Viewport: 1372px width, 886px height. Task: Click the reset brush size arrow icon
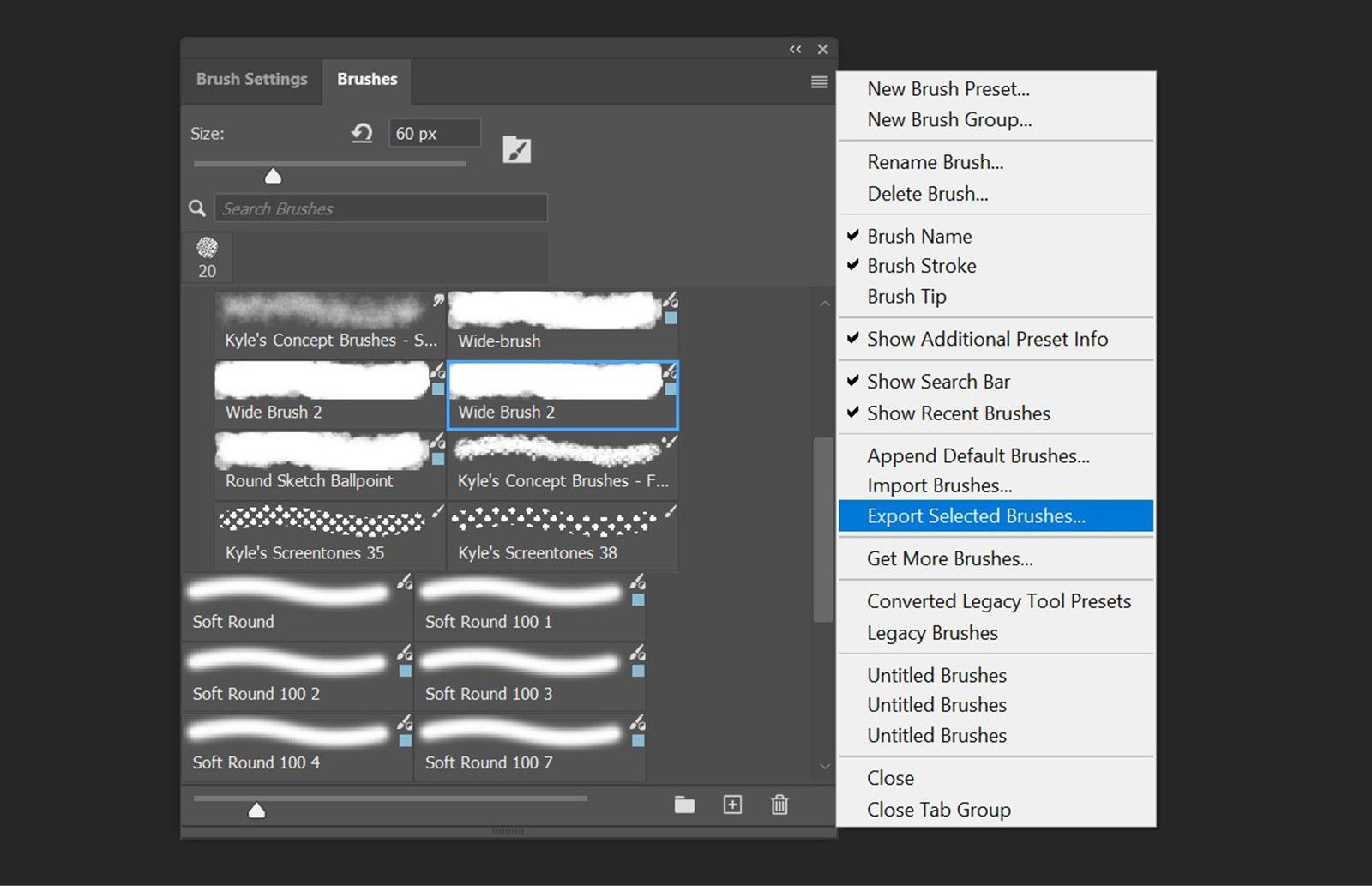(361, 133)
